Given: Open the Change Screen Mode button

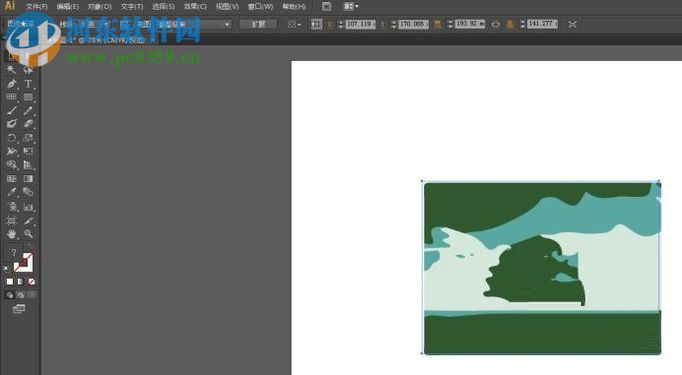Looking at the screenshot, I should [19, 309].
